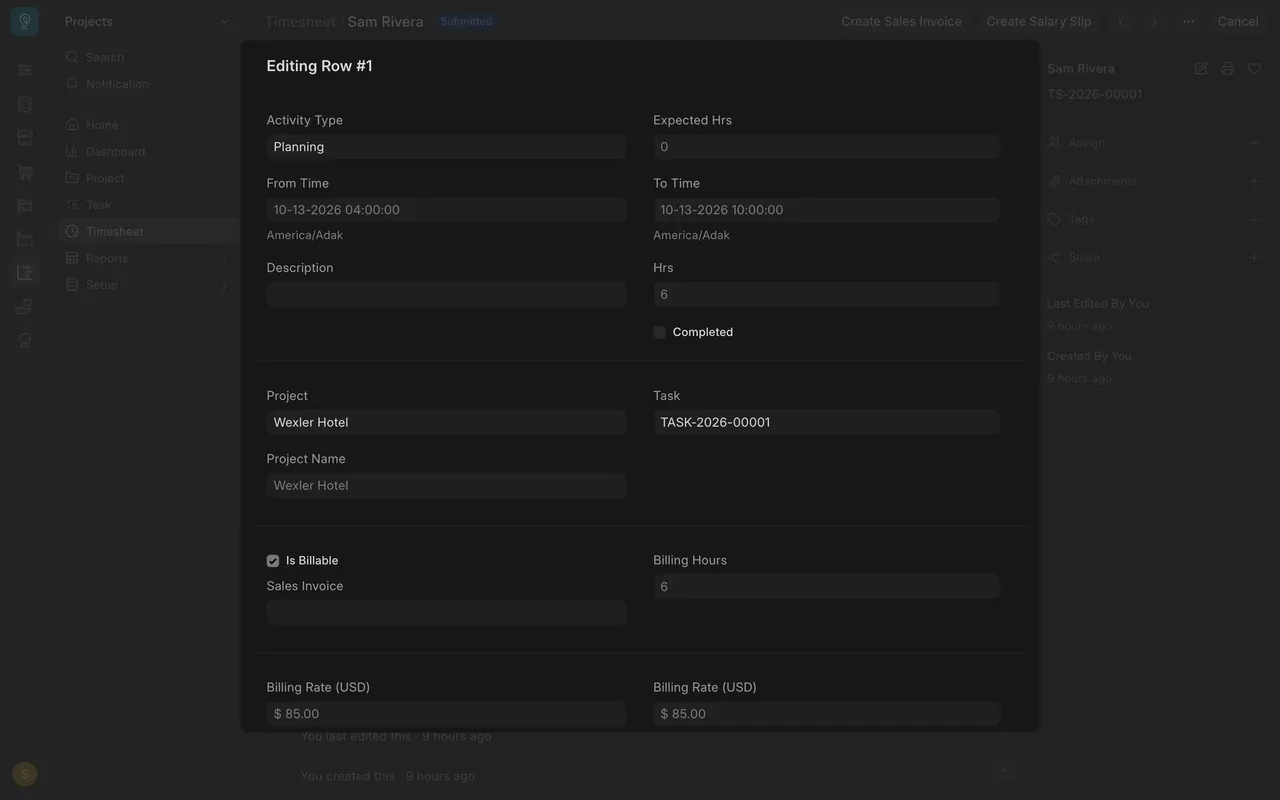Click the plus icon next to Share
This screenshot has width=1280, height=800.
[1254, 257]
